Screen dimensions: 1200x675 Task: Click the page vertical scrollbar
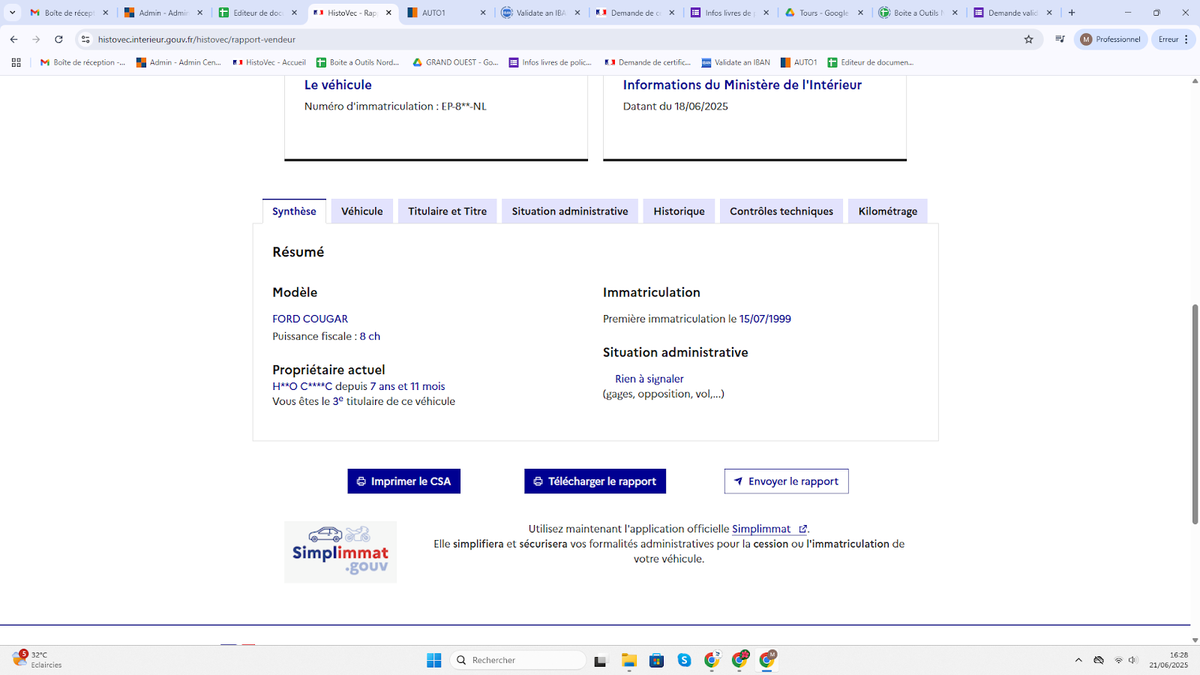[1194, 413]
